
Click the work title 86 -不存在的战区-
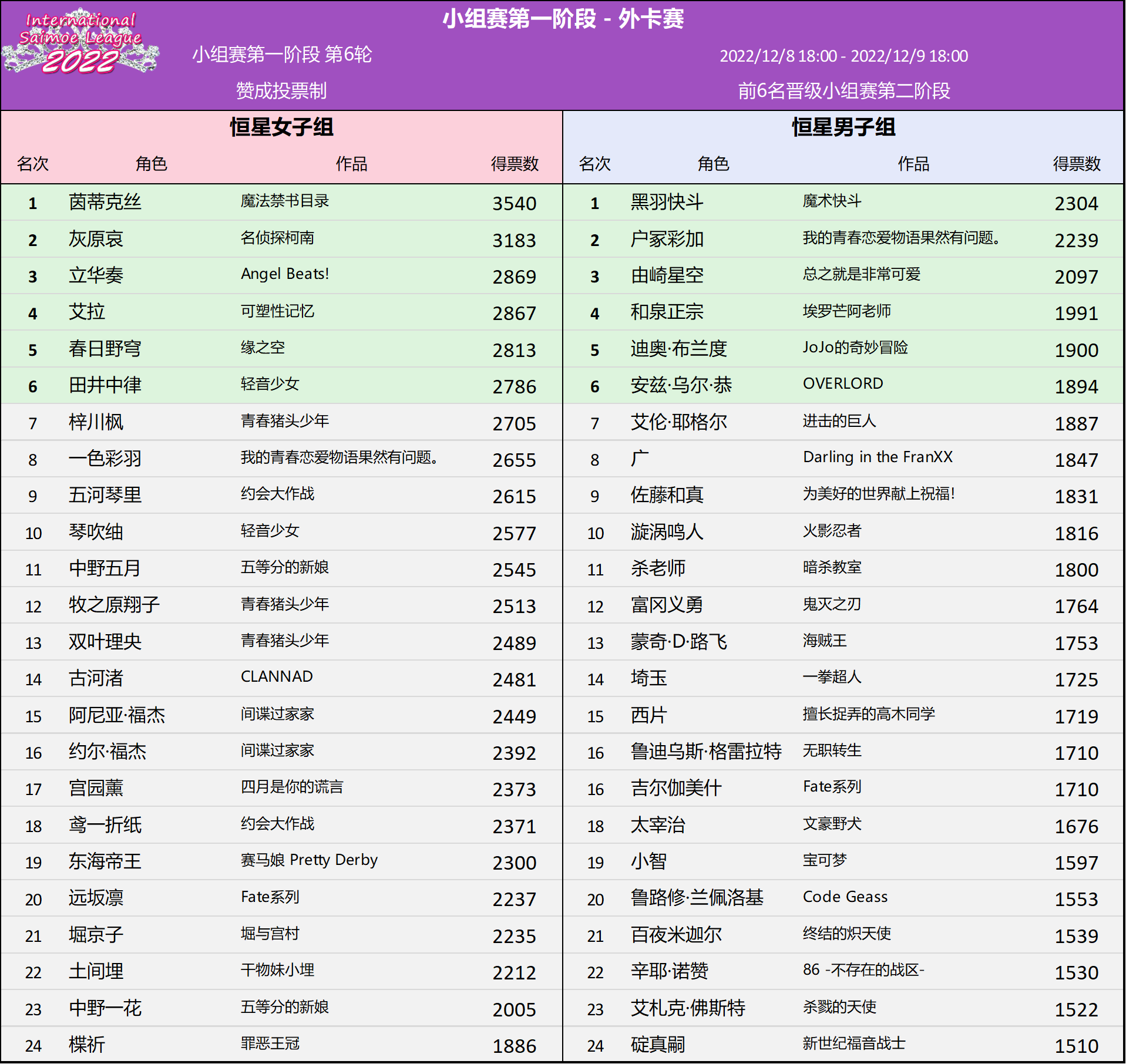tap(863, 970)
